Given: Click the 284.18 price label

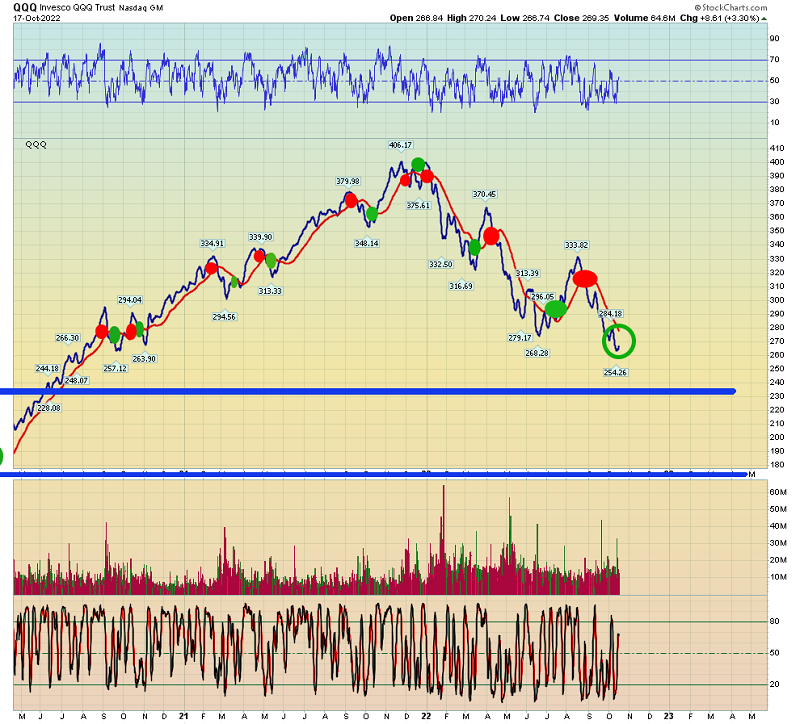Looking at the screenshot, I should (610, 314).
